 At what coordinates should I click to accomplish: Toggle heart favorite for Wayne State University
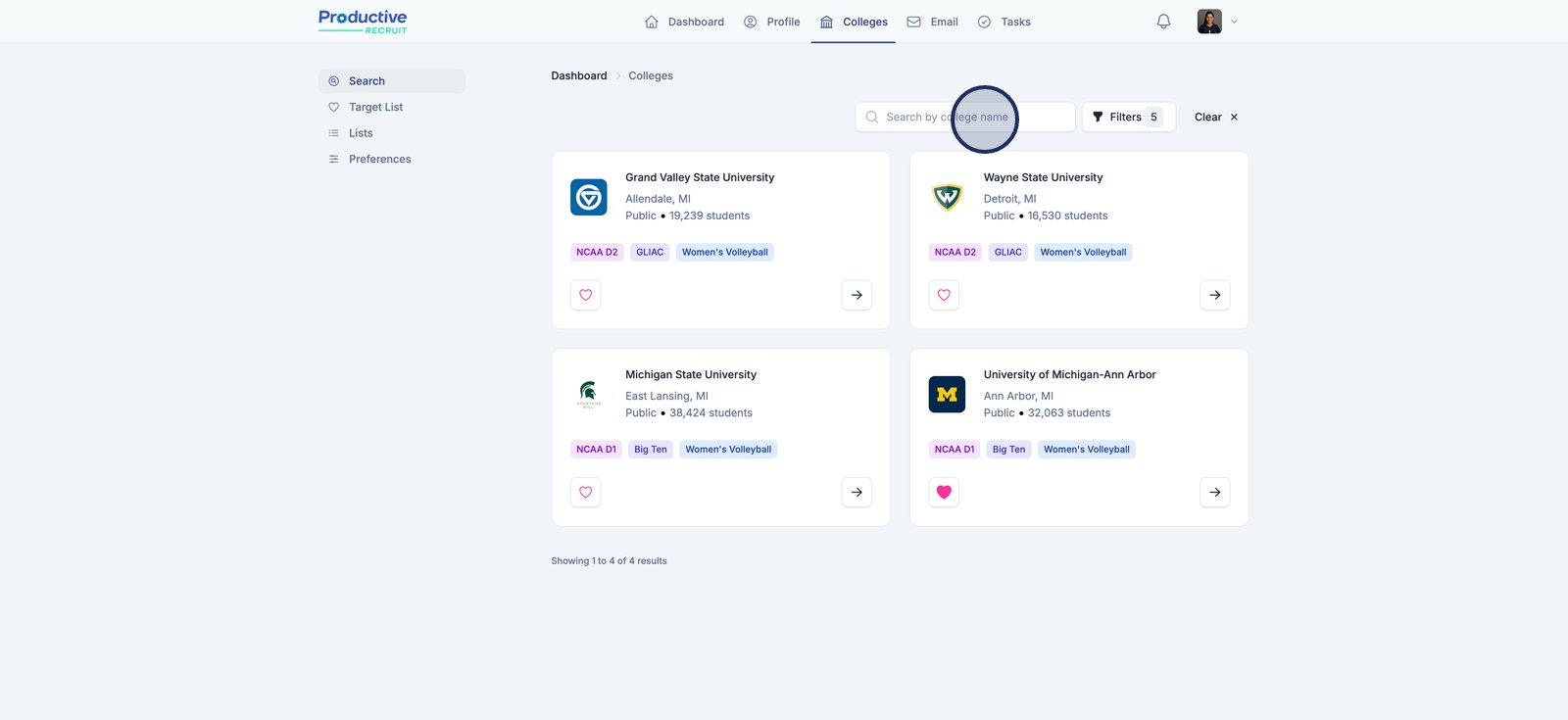944,295
